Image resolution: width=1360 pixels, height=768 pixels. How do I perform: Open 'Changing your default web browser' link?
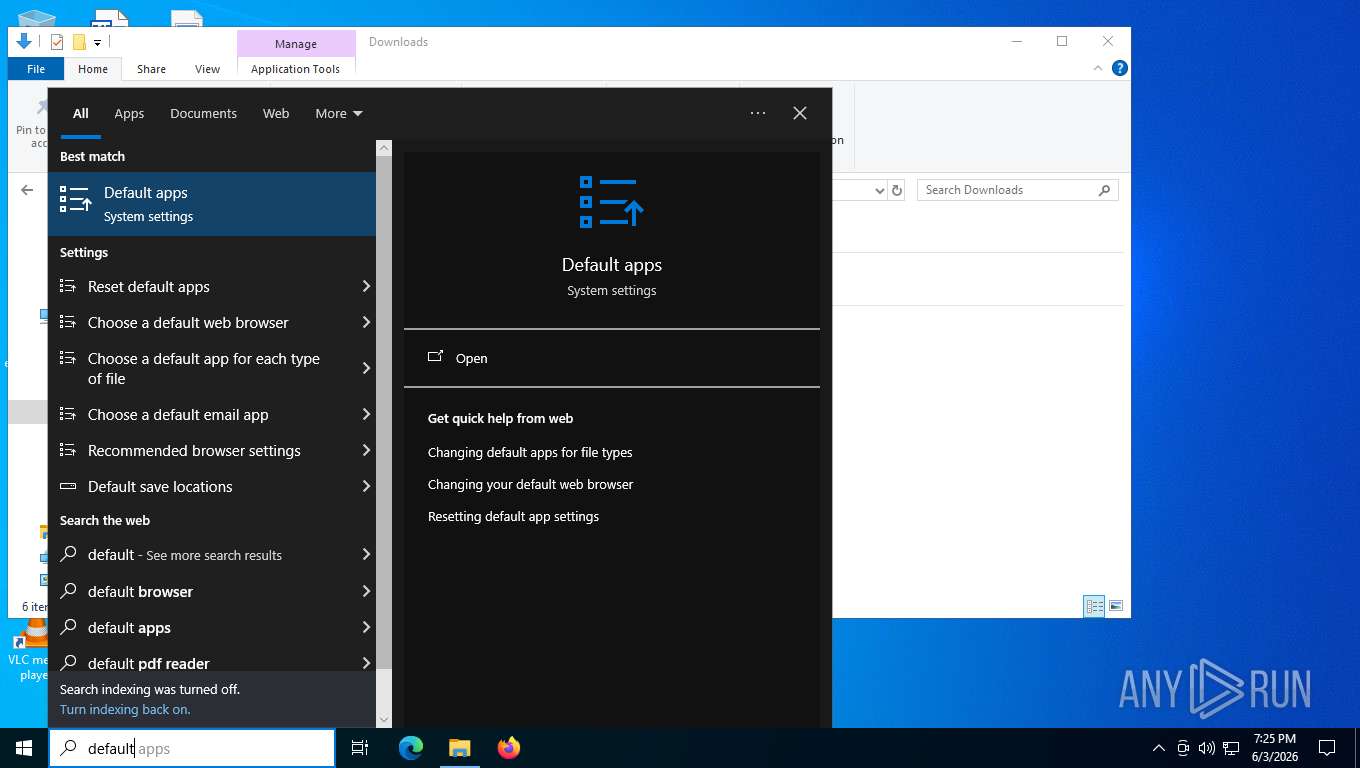point(531,485)
